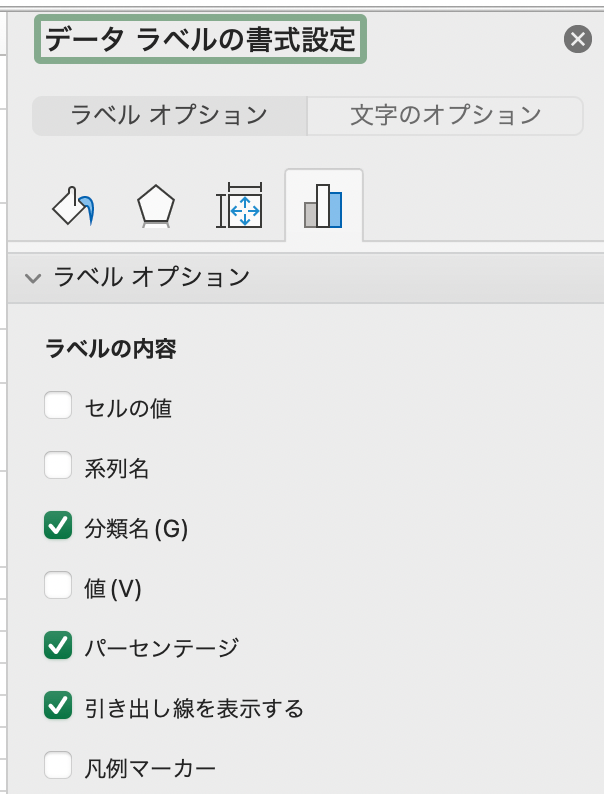604x794 pixels.
Task: Enable the 凡例マーカー checkbox
Action: point(58,767)
